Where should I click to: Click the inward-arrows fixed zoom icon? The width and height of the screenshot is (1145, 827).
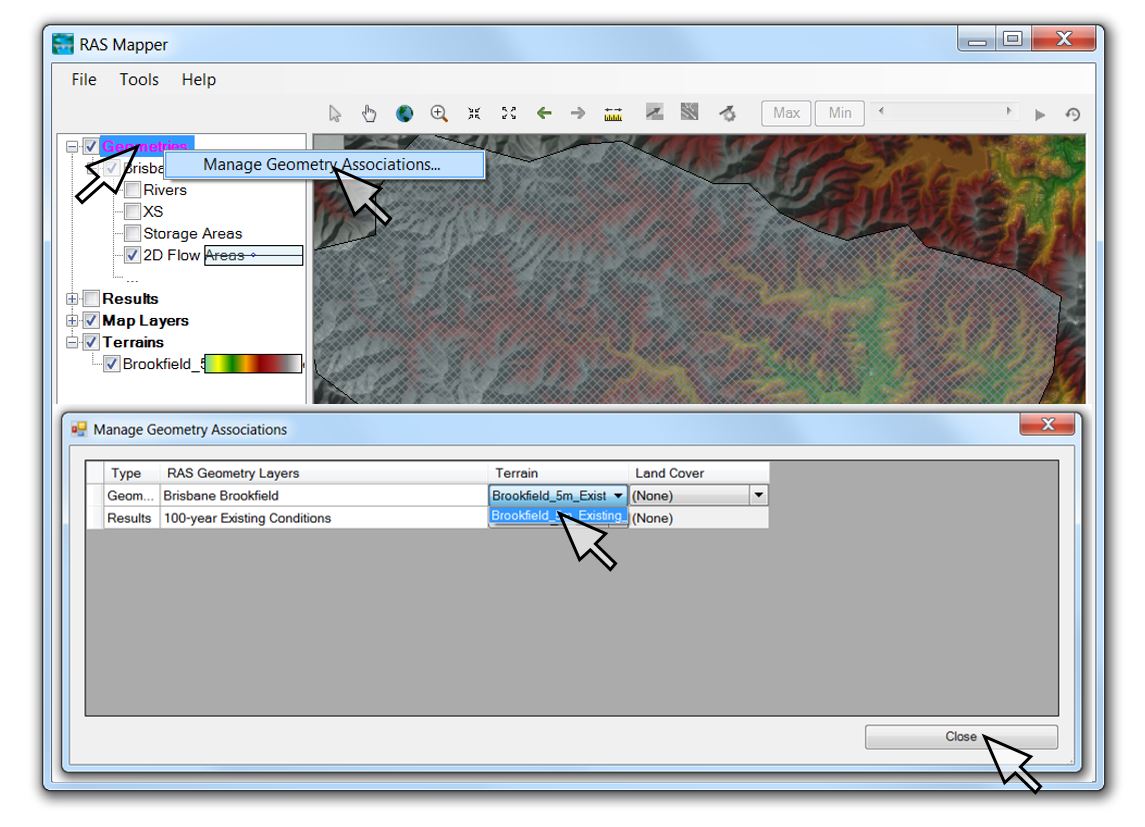[474, 113]
